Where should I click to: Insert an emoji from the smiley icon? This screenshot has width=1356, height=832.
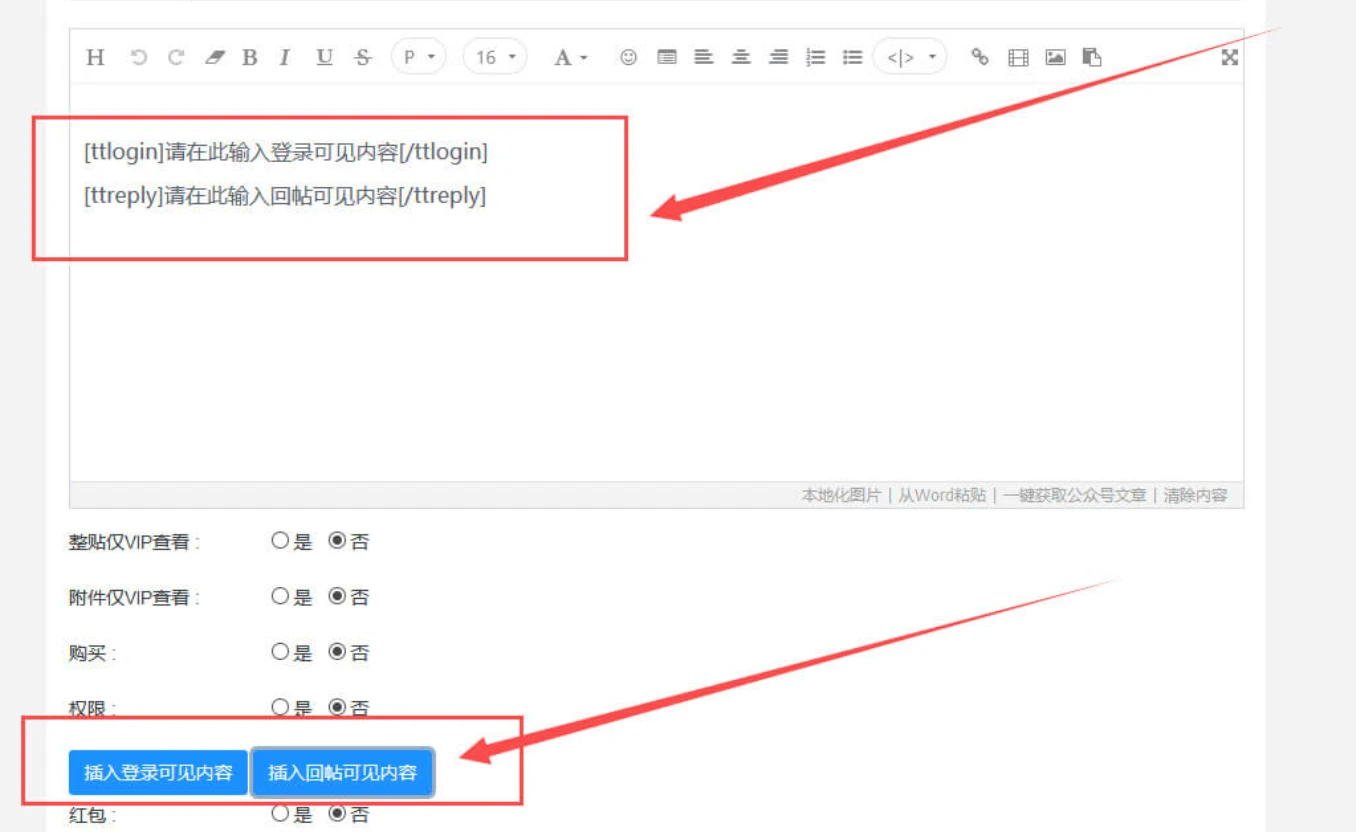coord(629,57)
